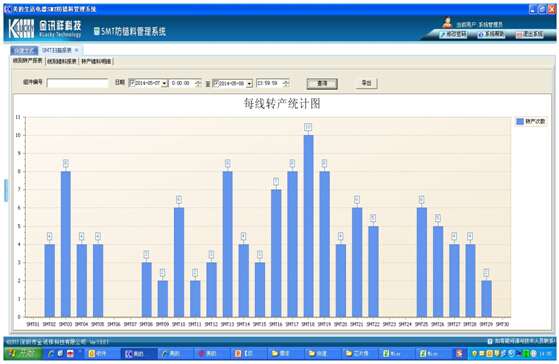The width and height of the screenshot is (559, 364).
Task: Switch to the shortcut tab
Action: (24, 51)
